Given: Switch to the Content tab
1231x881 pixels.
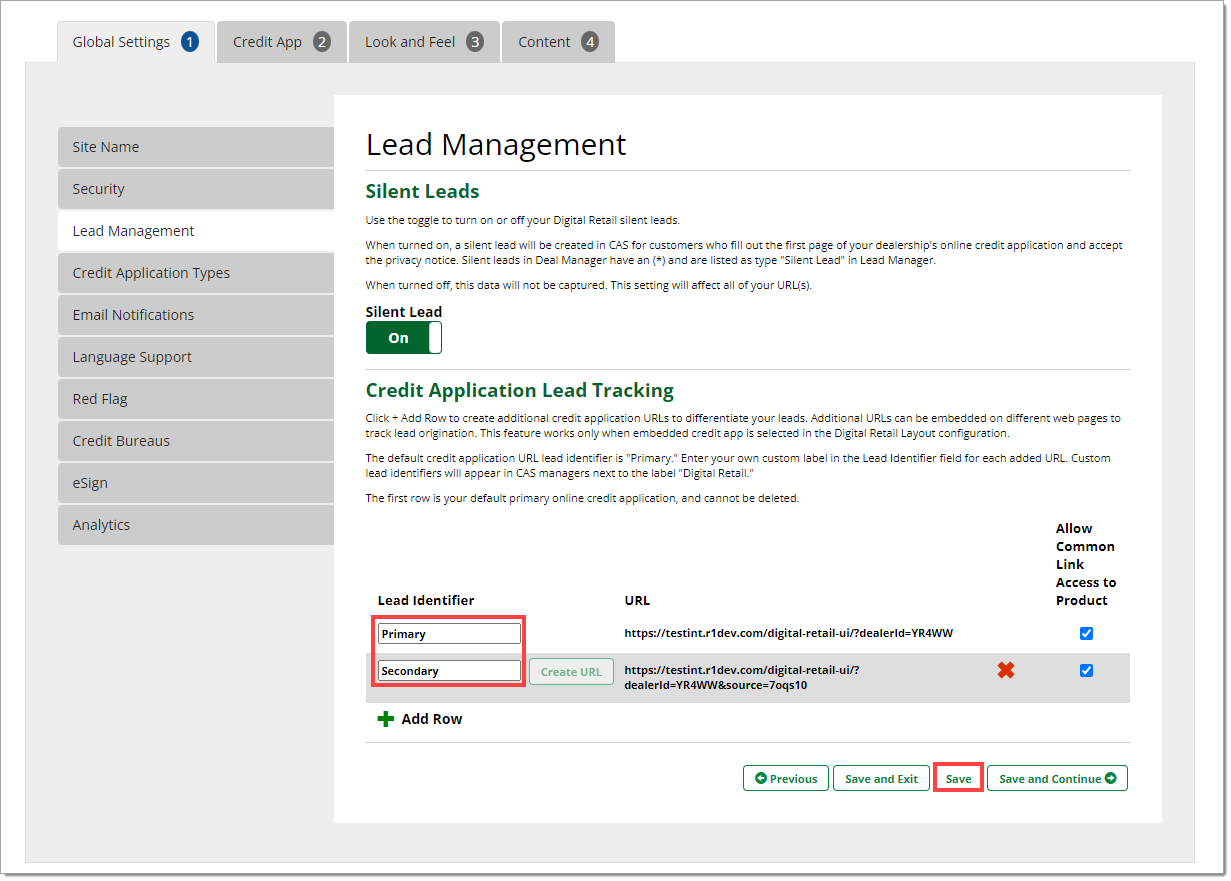Looking at the screenshot, I should click(x=558, y=42).
